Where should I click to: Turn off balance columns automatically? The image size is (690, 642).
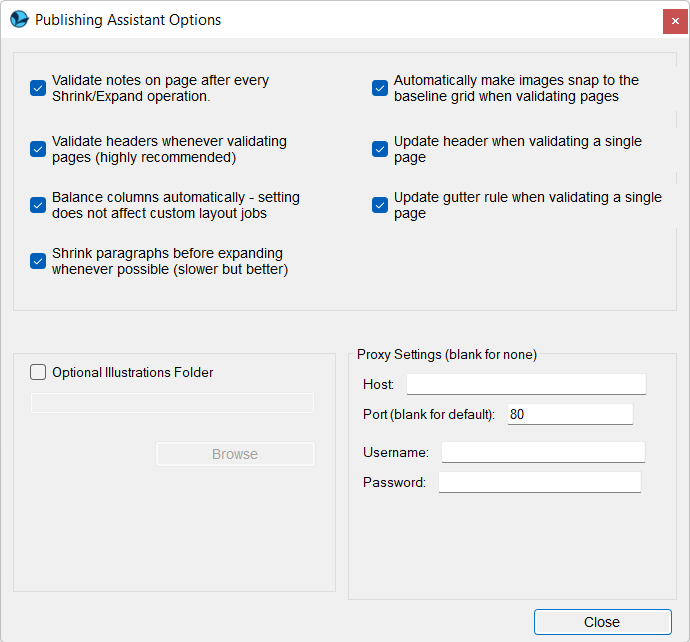[x=38, y=205]
